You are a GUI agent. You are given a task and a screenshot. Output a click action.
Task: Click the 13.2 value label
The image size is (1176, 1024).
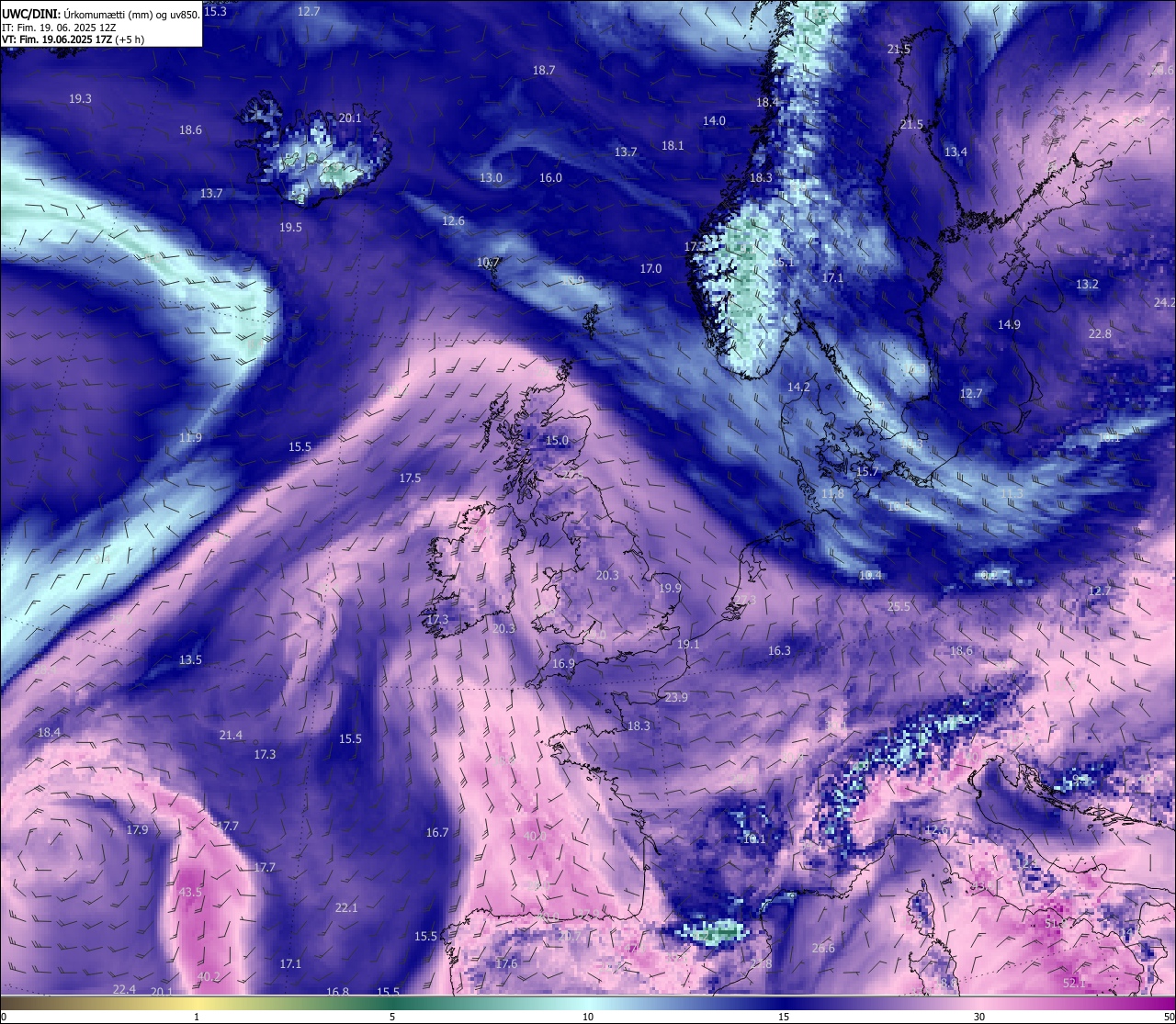1087,285
